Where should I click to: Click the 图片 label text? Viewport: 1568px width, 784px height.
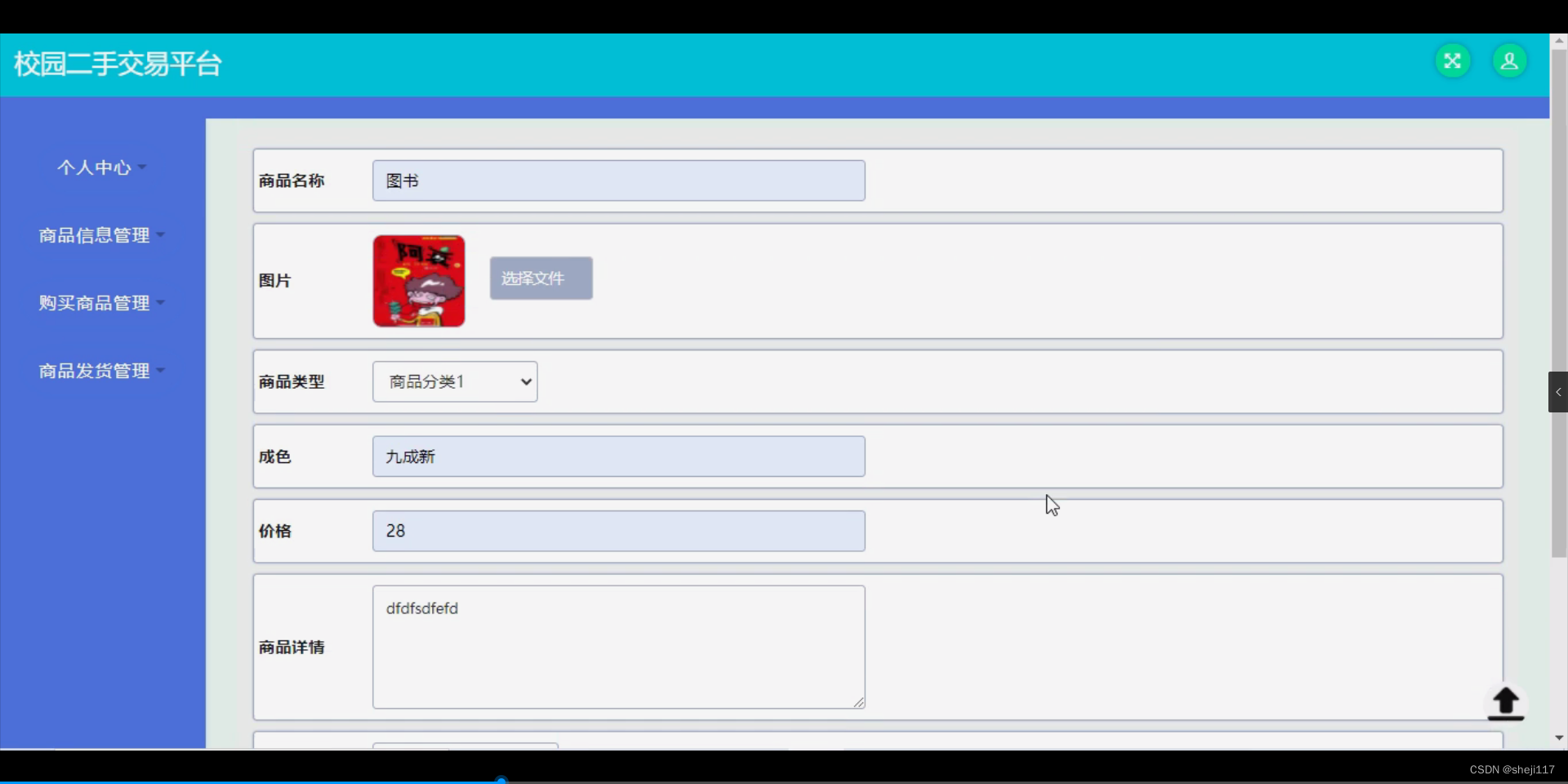(x=274, y=281)
